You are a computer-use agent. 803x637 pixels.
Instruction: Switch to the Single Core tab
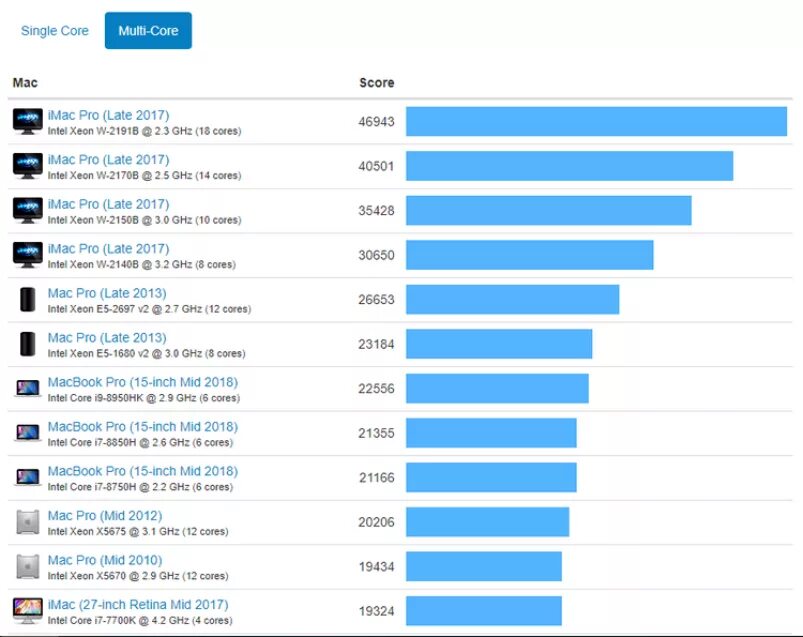tap(55, 31)
